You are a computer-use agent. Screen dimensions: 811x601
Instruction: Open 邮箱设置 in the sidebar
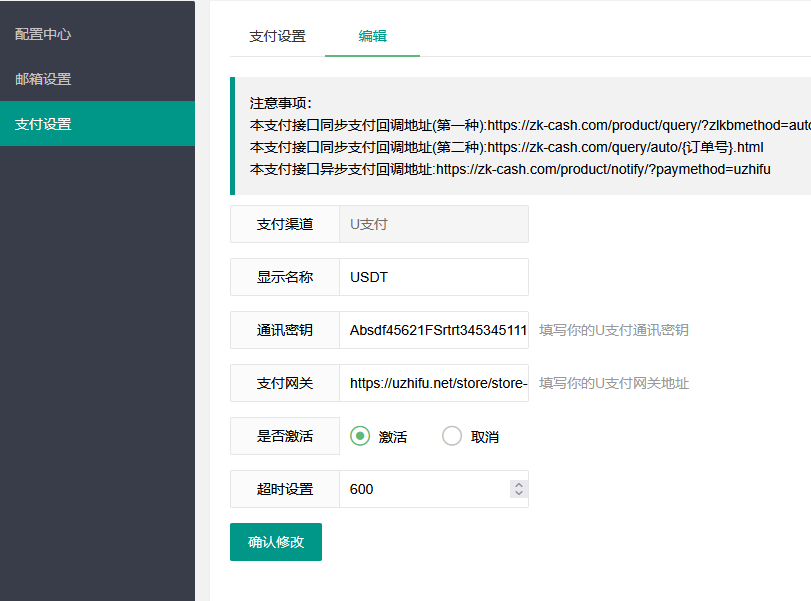coord(43,78)
